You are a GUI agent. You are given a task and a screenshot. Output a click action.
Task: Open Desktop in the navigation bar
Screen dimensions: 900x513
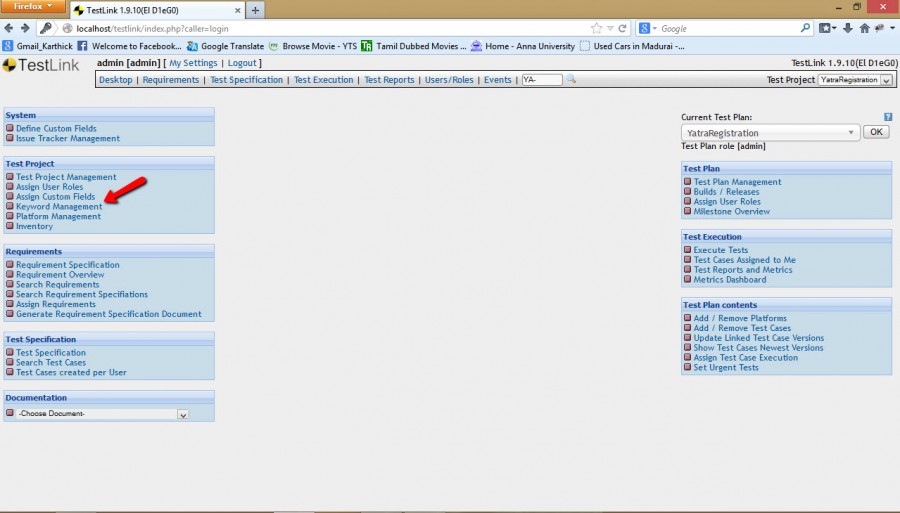115,80
